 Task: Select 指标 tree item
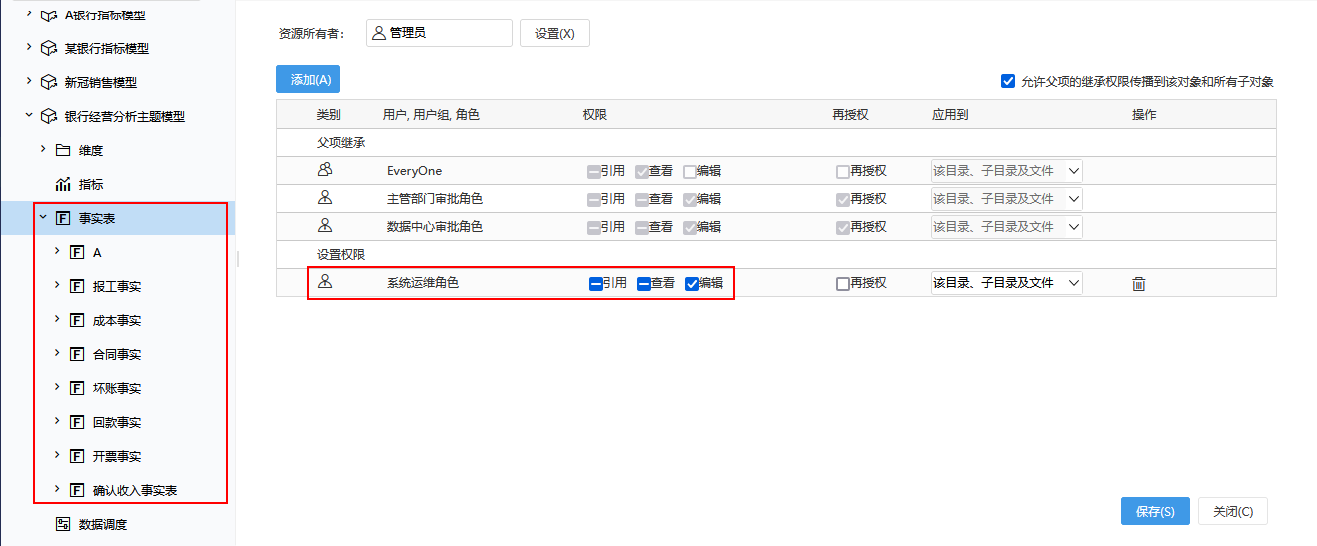91,184
